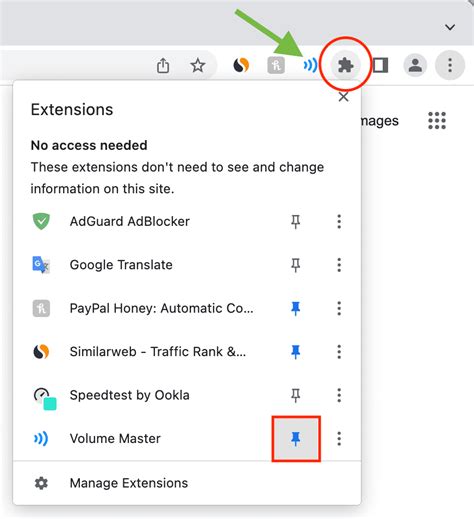Open Chrome's three-dot main menu

tap(450, 65)
